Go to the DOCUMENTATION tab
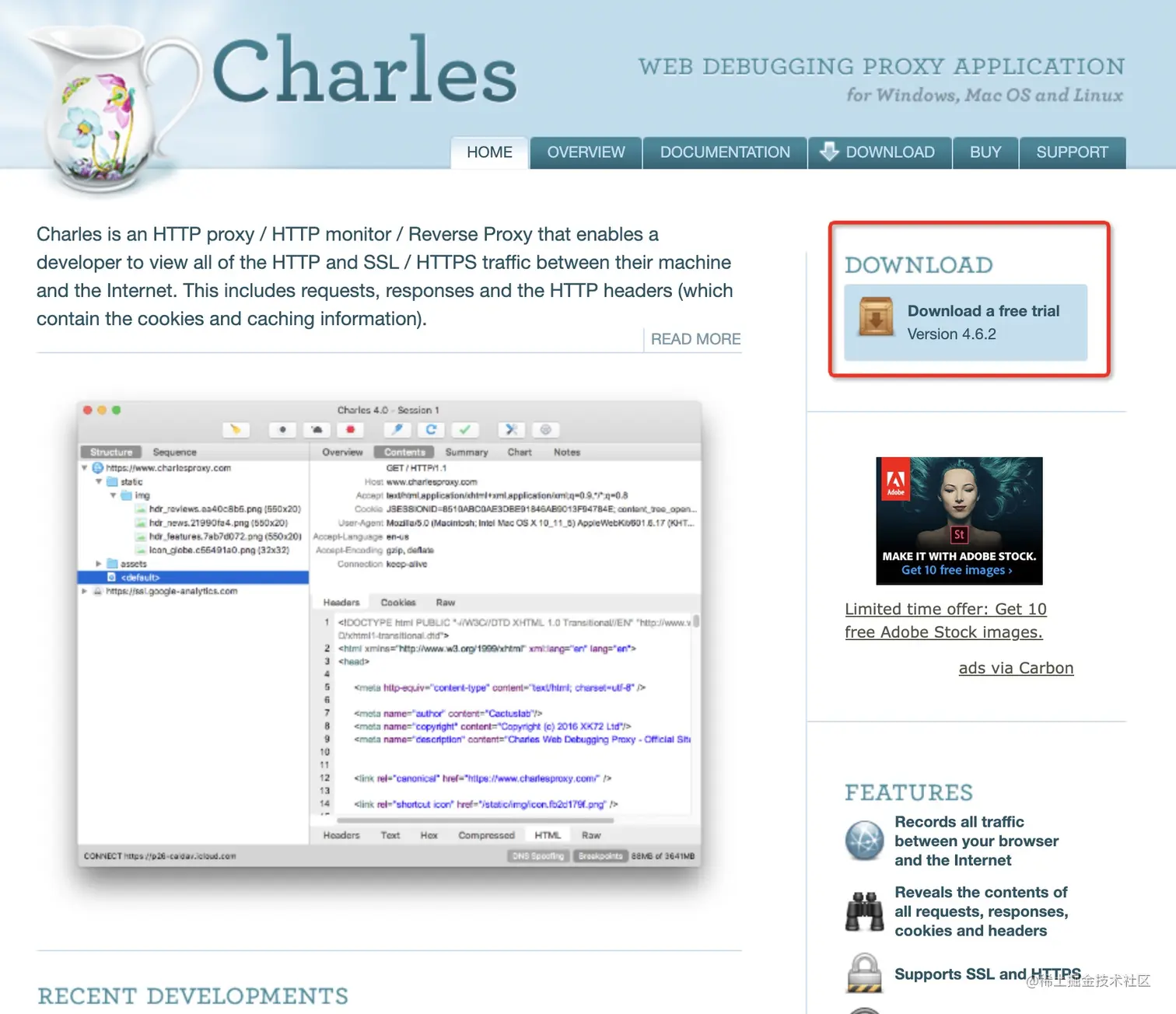 click(725, 152)
